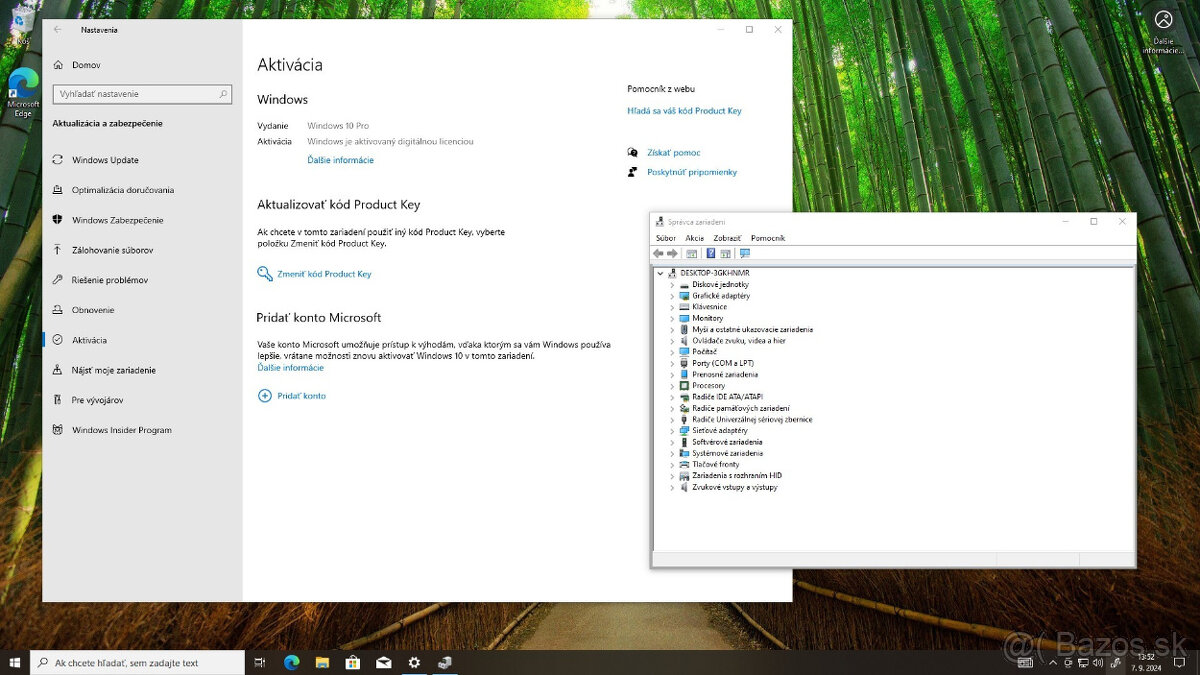The height and width of the screenshot is (675, 1200).
Task: Click the Help icon in Device Manager toolbar
Action: click(710, 254)
